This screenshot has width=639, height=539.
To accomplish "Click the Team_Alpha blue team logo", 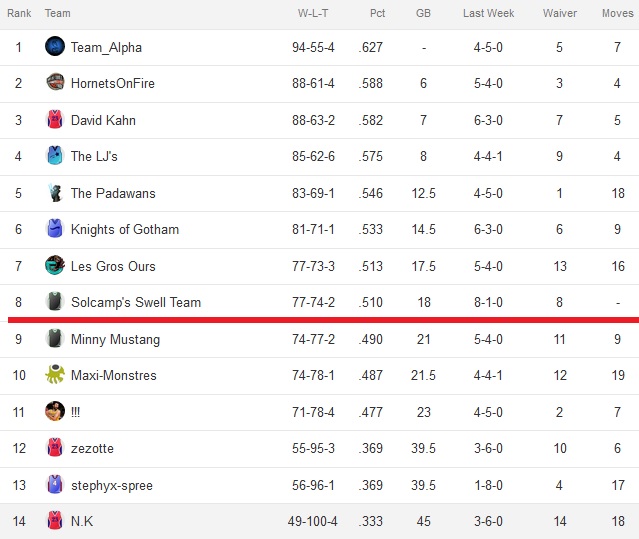I will [55, 46].
